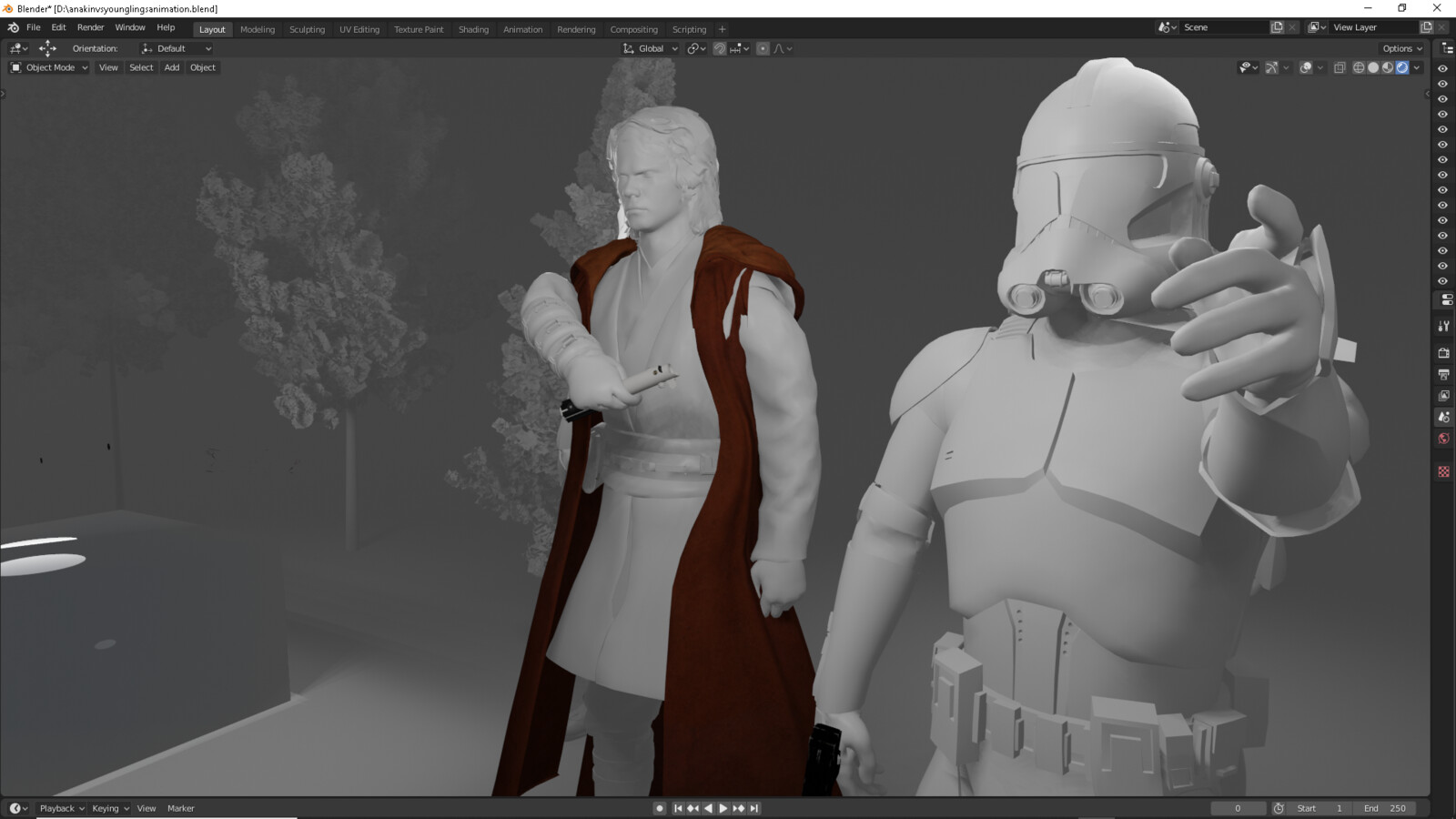Delete the current scene
The height and width of the screenshot is (819, 1456).
coord(1292,27)
